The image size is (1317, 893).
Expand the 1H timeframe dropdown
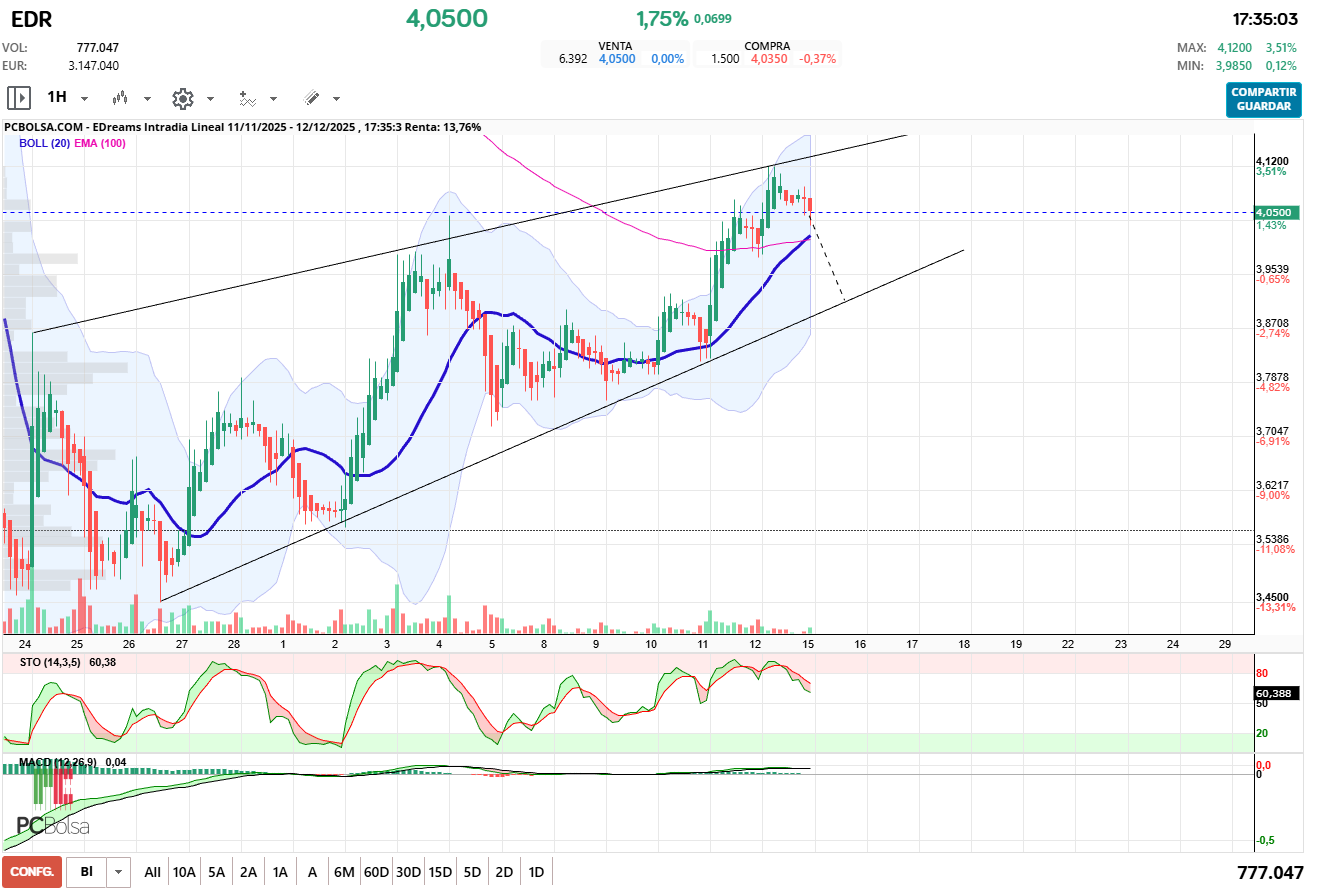tap(84, 99)
